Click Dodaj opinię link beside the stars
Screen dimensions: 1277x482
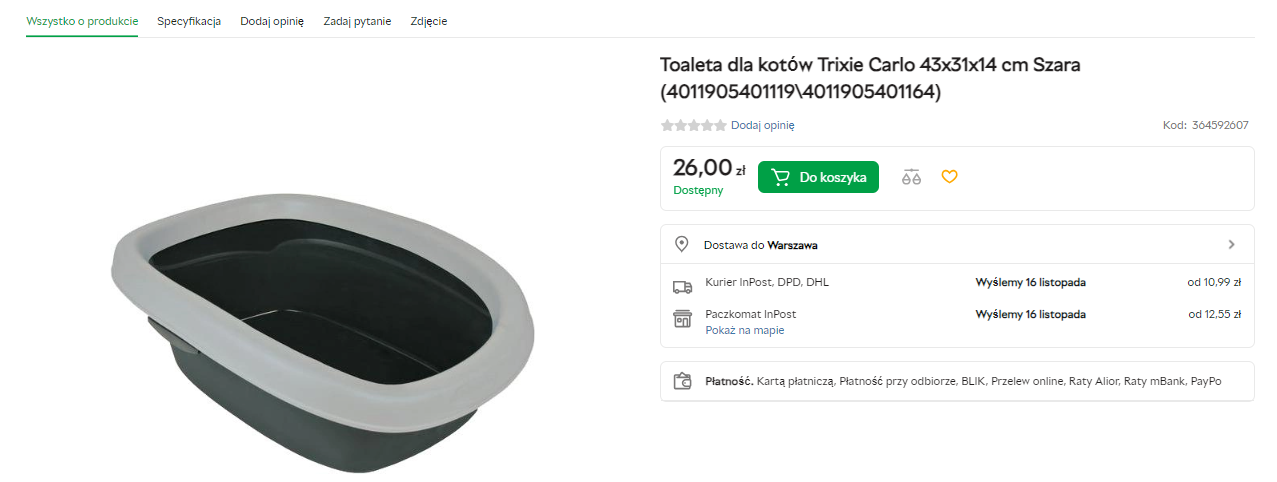[x=762, y=126]
